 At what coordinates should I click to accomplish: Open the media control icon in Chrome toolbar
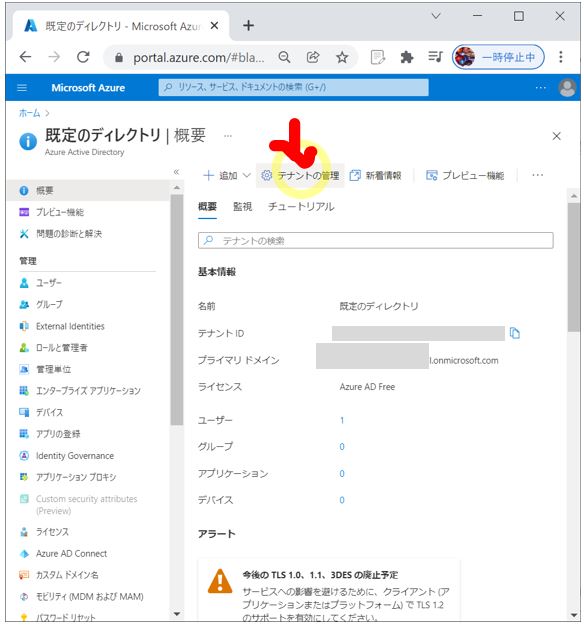click(x=435, y=57)
